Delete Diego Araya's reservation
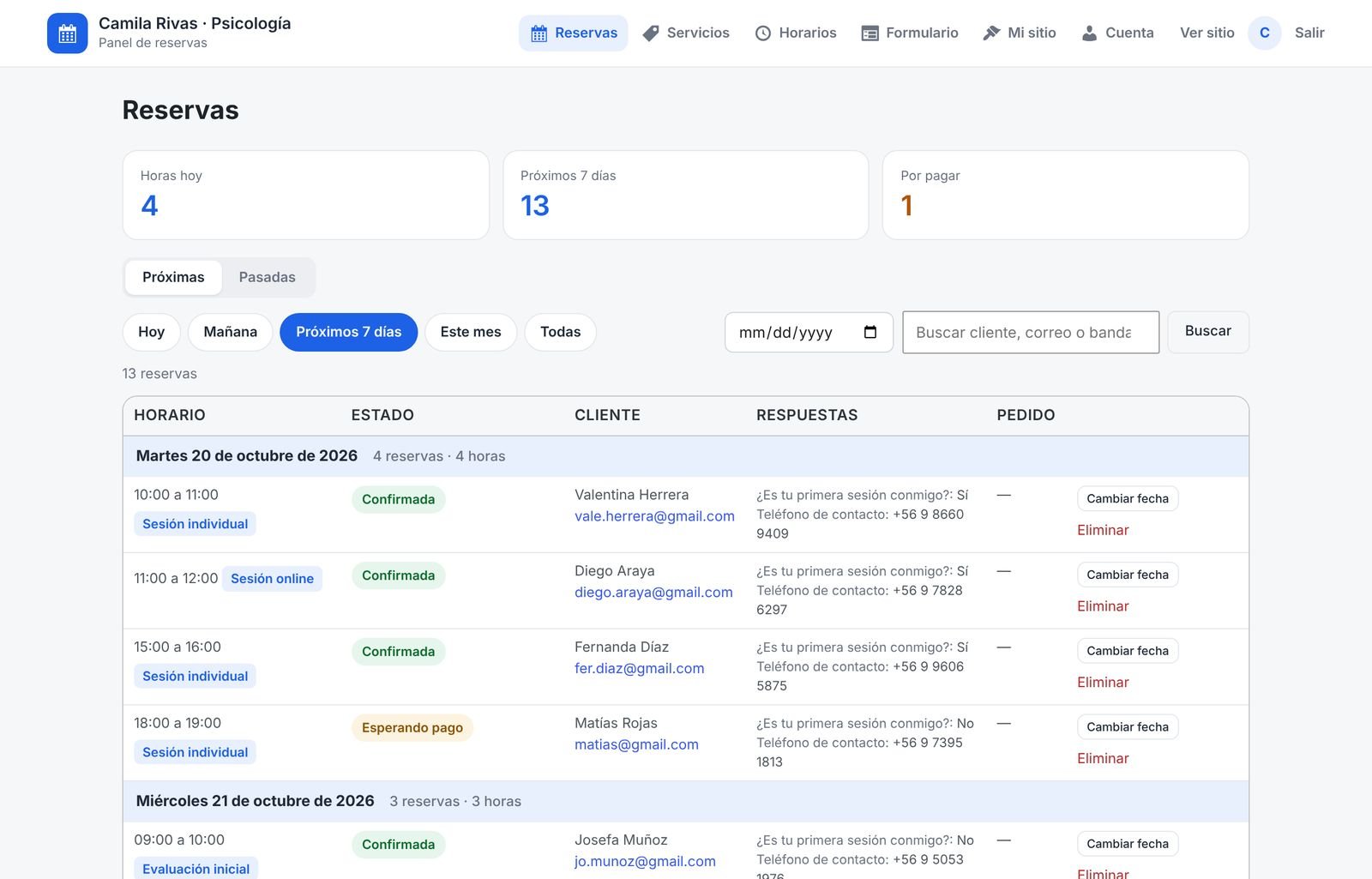The width and height of the screenshot is (1372, 879). coord(1103,606)
